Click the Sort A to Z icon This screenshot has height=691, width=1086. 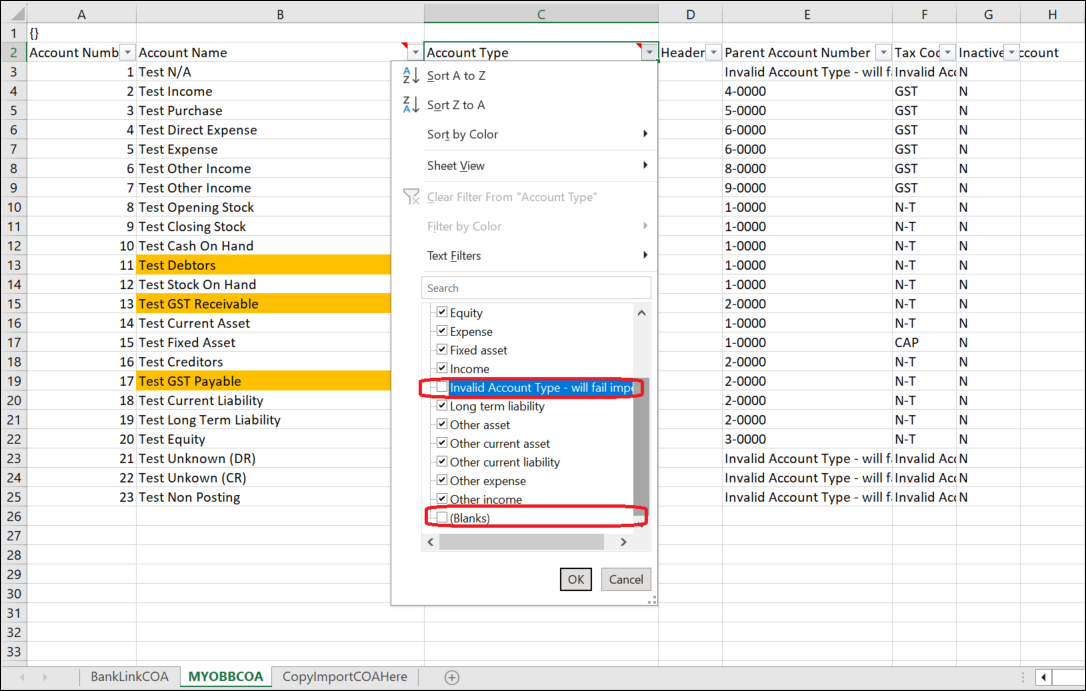(410, 76)
